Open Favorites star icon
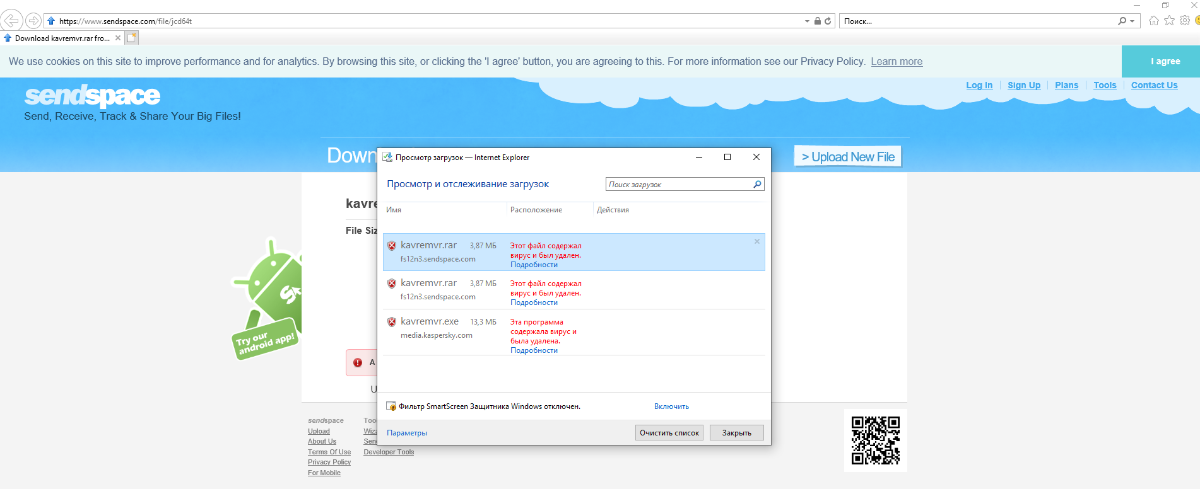 1169,20
